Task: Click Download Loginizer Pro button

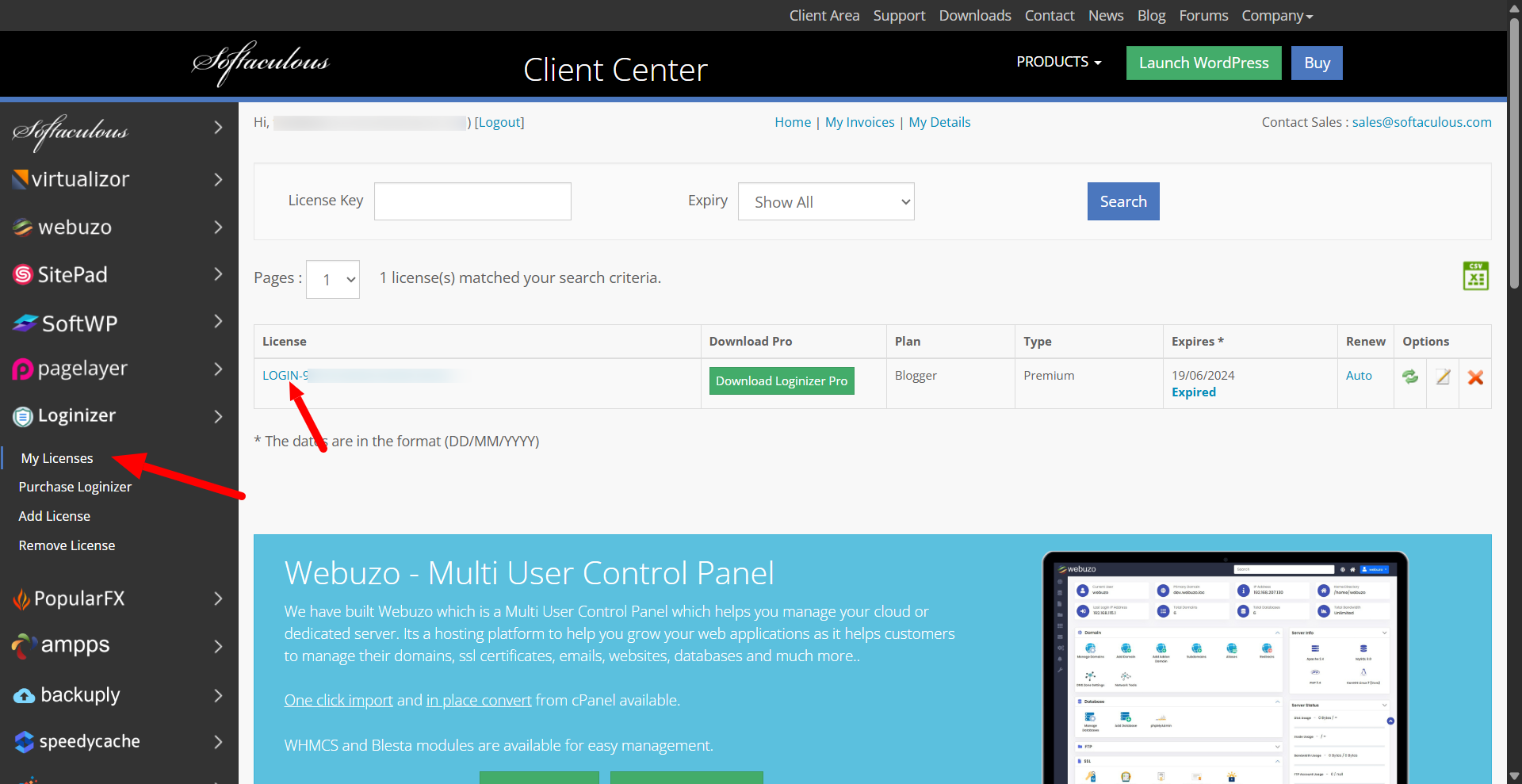Action: [782, 381]
